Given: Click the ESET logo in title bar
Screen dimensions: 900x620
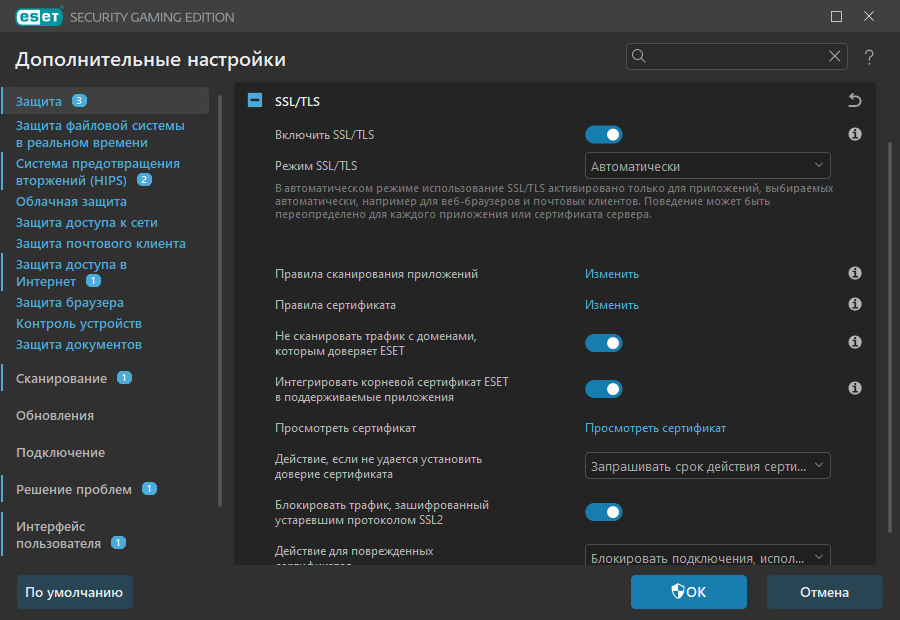Looking at the screenshot, I should point(39,16).
